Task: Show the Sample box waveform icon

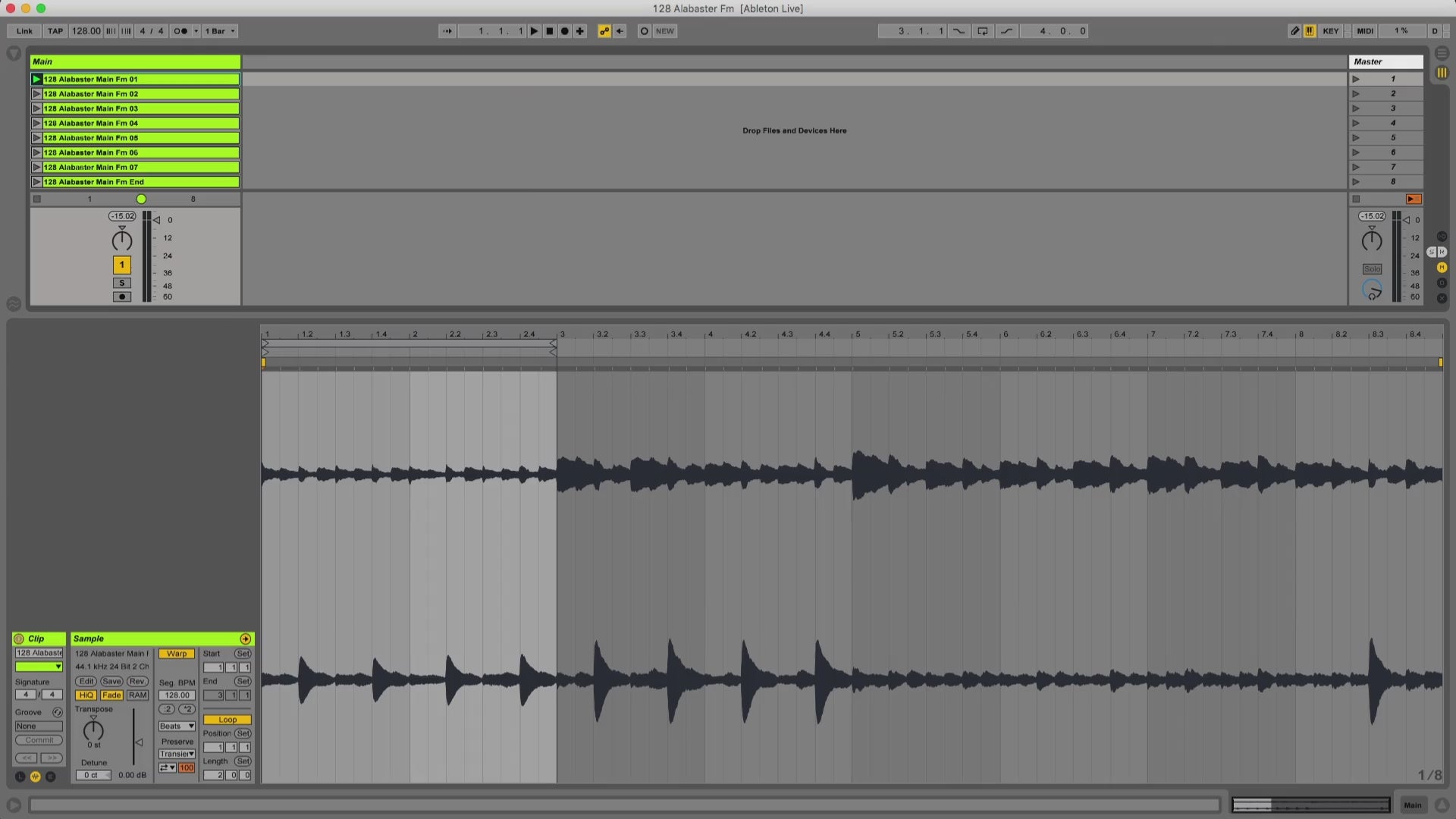Action: tap(36, 777)
